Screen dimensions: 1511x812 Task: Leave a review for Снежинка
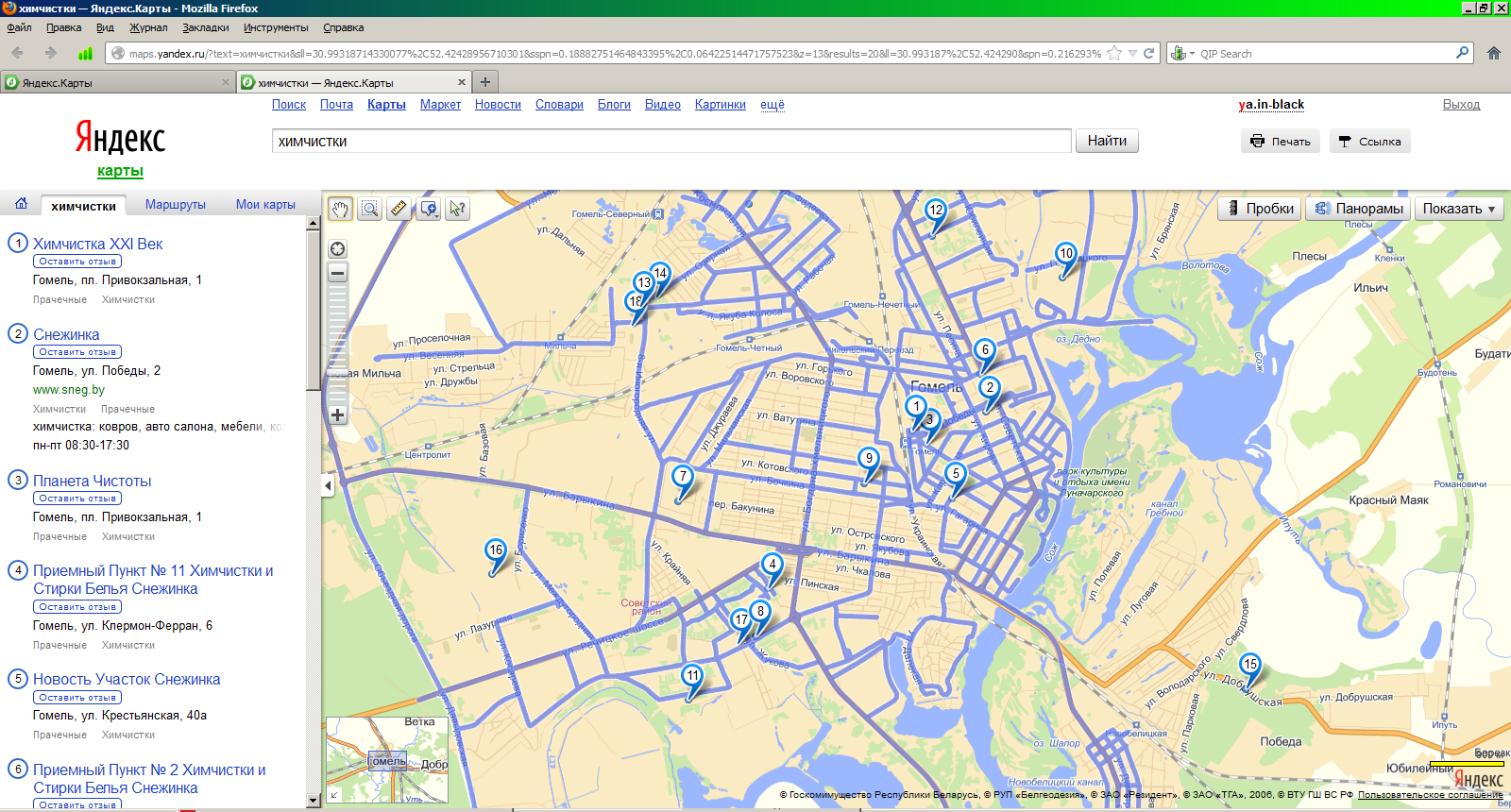pyautogui.click(x=77, y=352)
